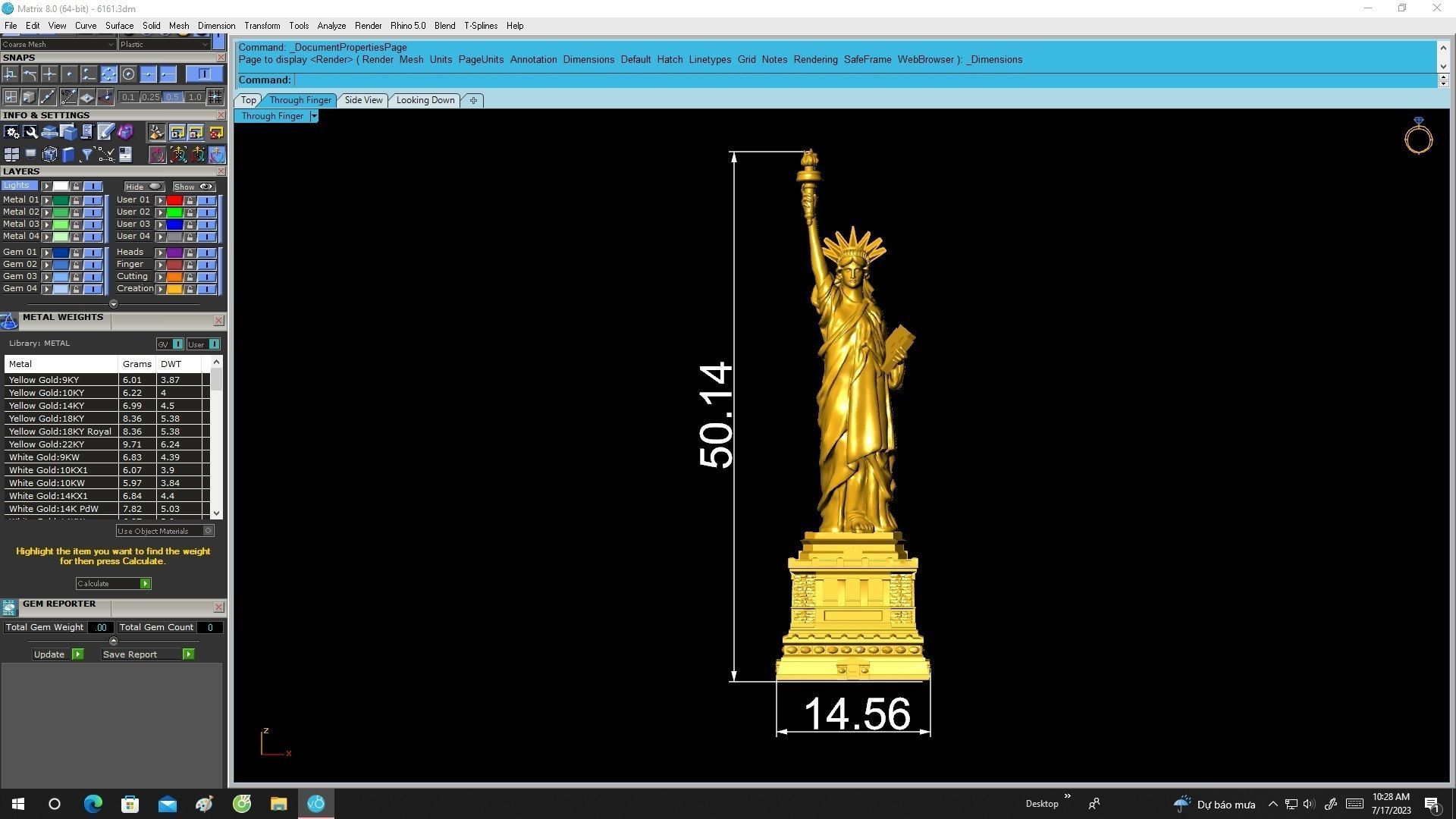Viewport: 1456px width, 819px height.
Task: Toggle Heads layer on/off switch
Action: tap(206, 253)
